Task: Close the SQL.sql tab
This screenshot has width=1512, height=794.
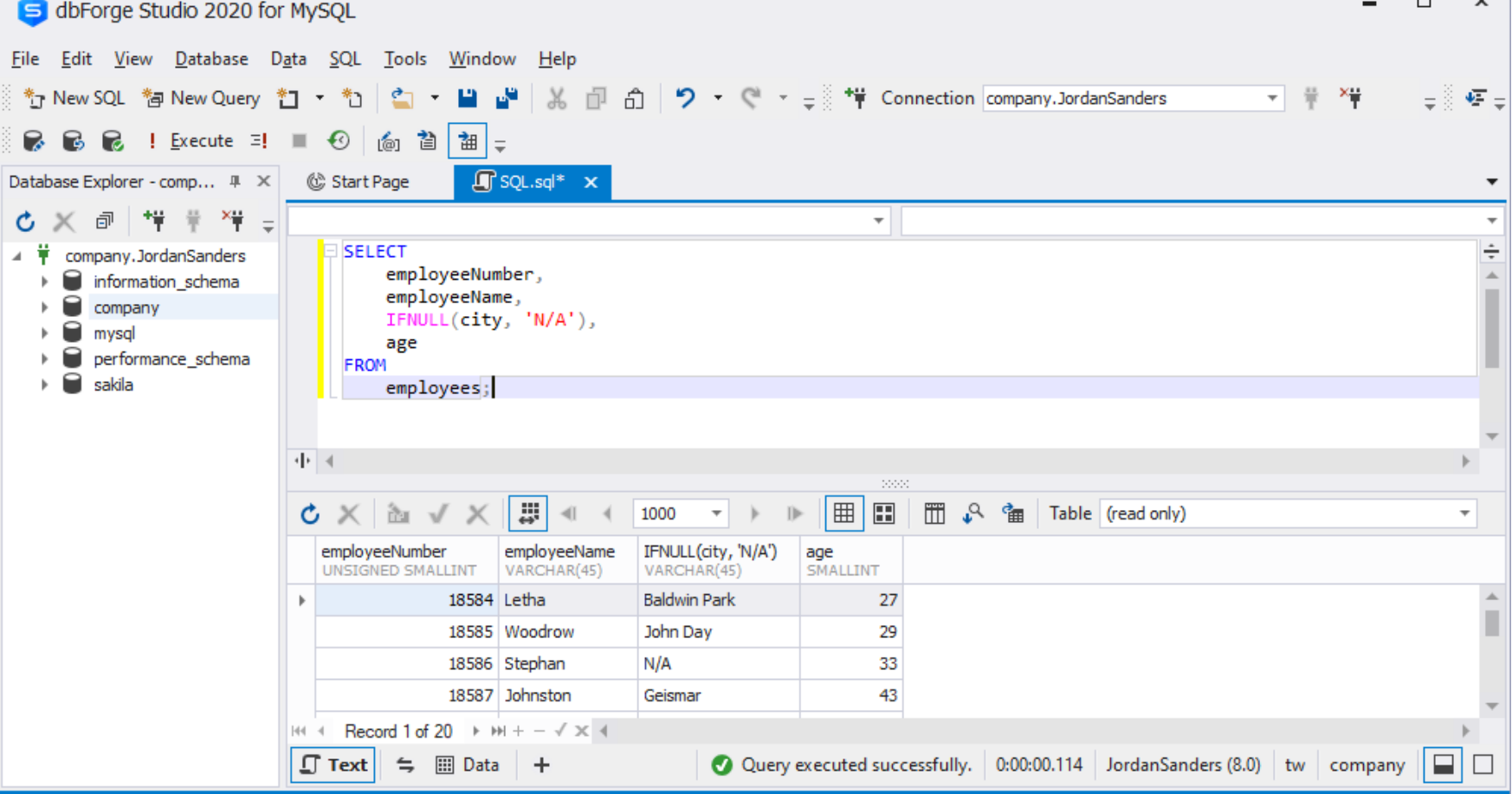Action: 591,182
